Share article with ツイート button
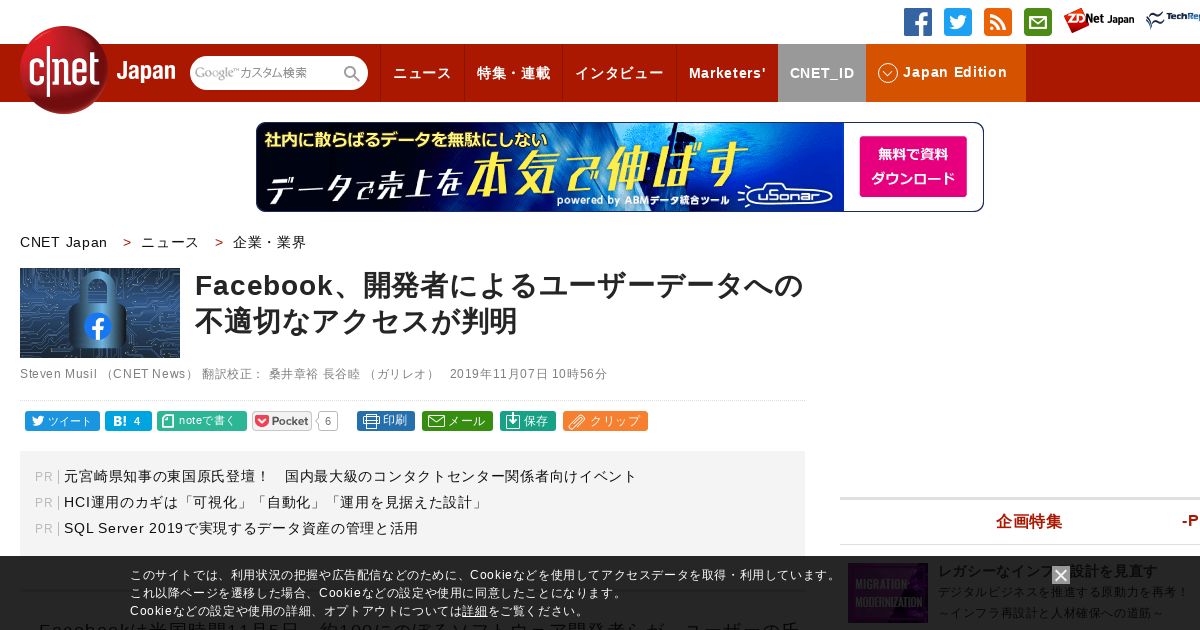 (62, 421)
